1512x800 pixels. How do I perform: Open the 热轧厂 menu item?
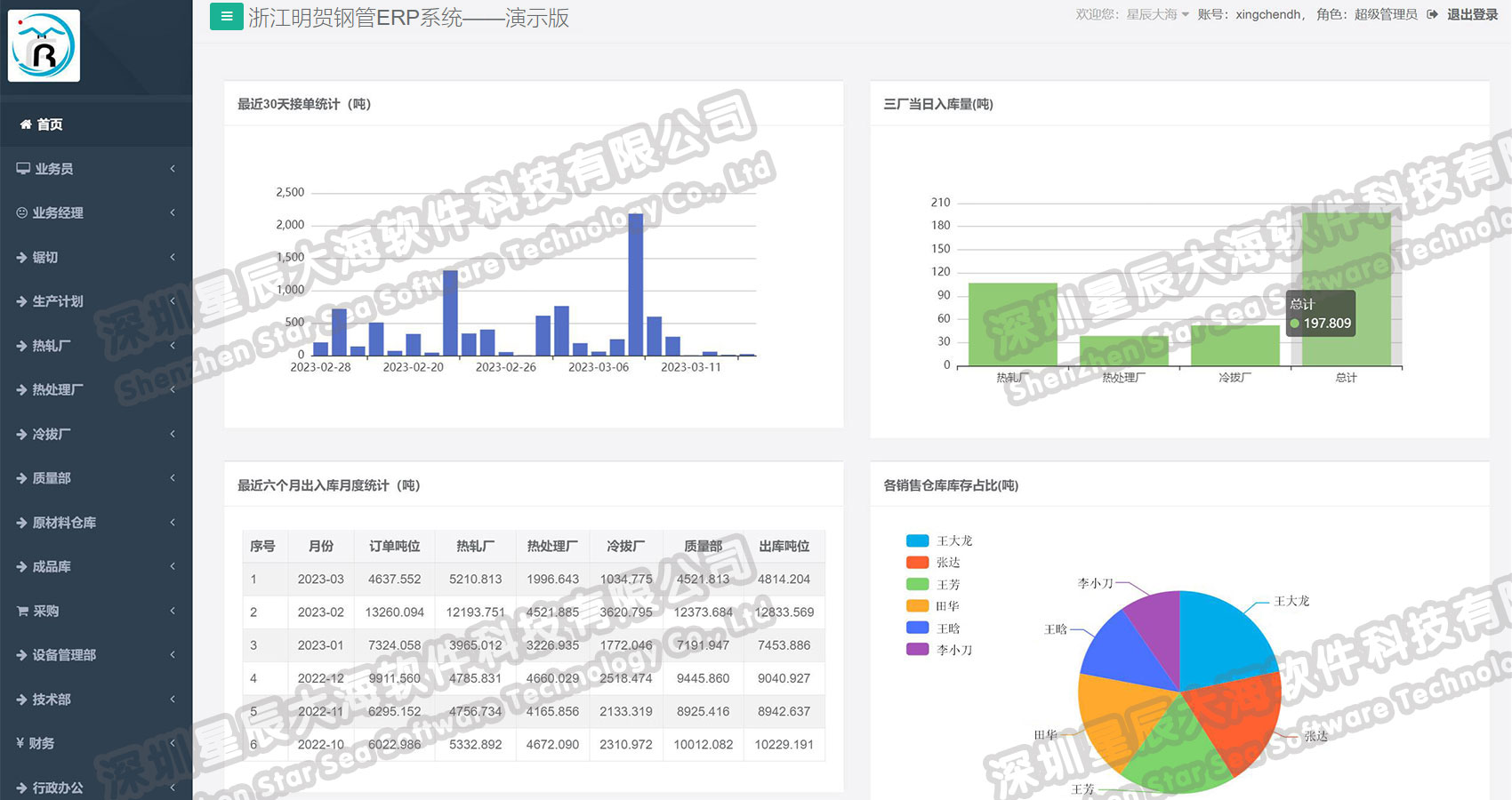click(96, 346)
